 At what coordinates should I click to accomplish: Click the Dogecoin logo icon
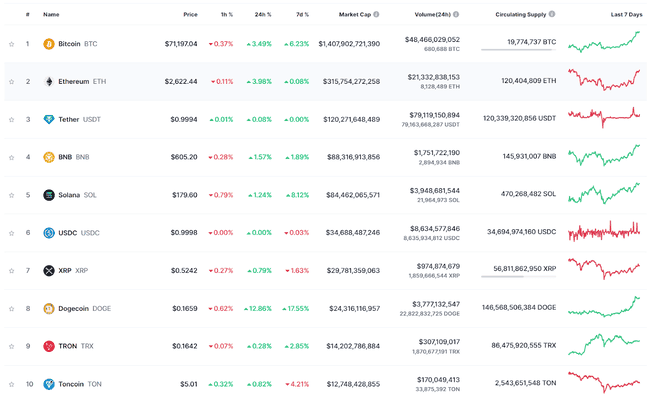pyautogui.click(x=49, y=308)
